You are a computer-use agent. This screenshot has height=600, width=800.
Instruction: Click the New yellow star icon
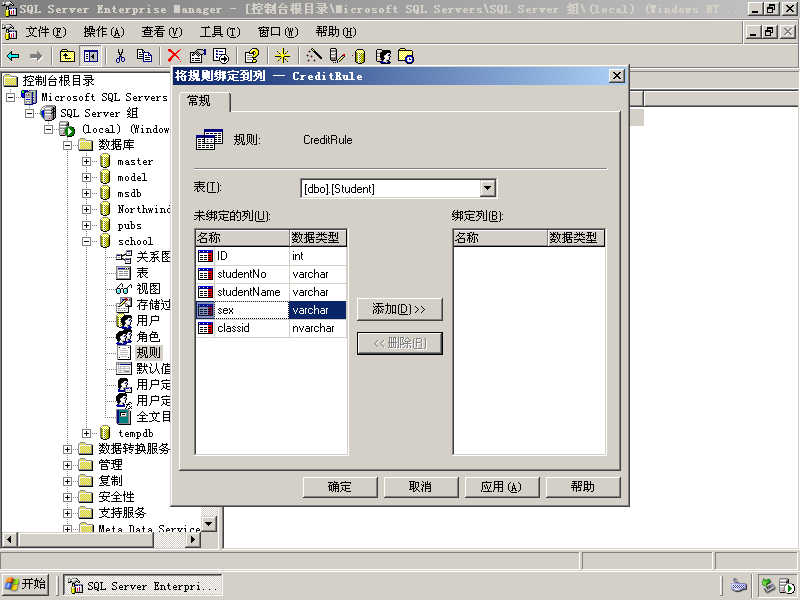282,56
